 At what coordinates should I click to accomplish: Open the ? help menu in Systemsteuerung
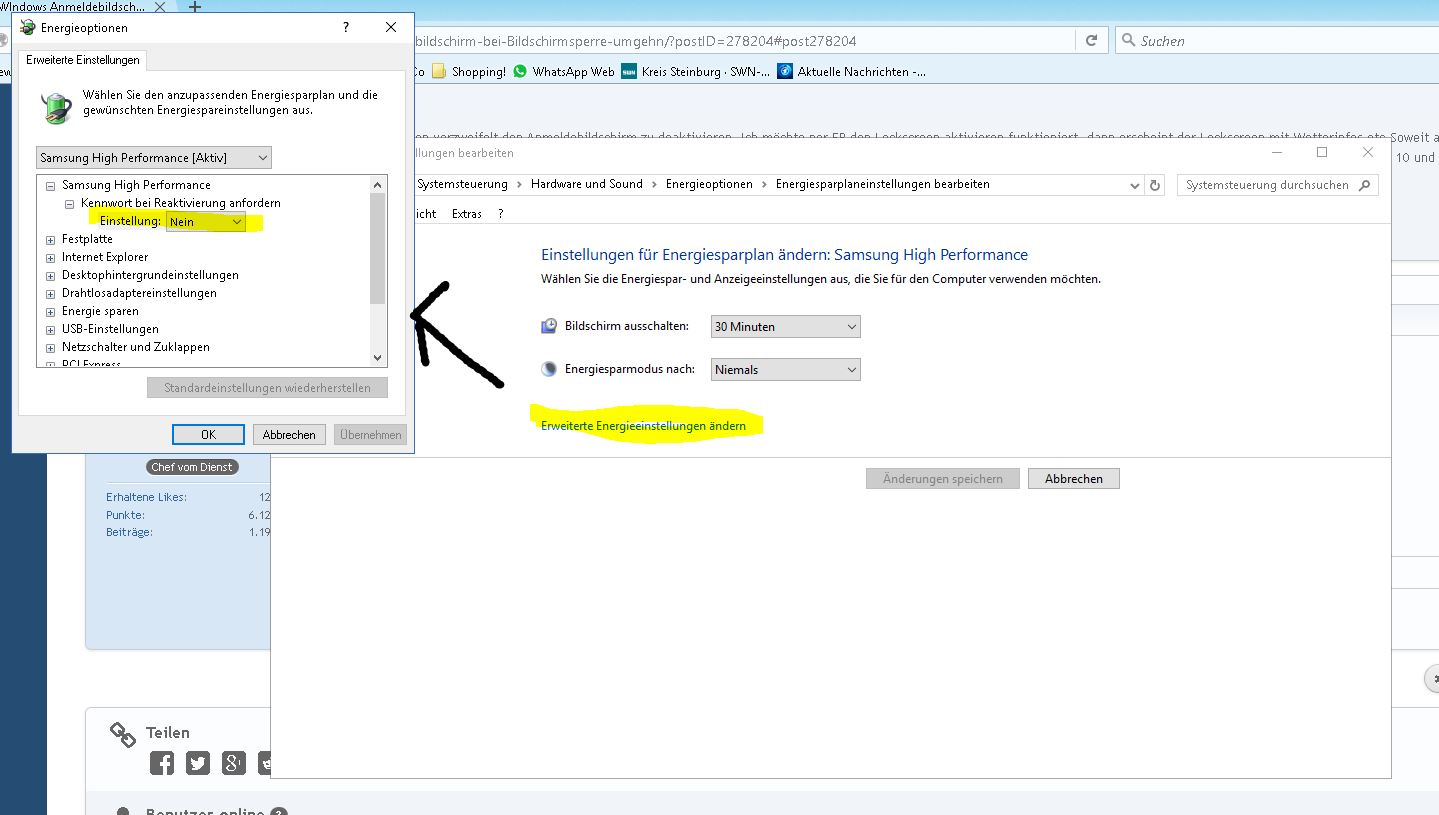501,214
